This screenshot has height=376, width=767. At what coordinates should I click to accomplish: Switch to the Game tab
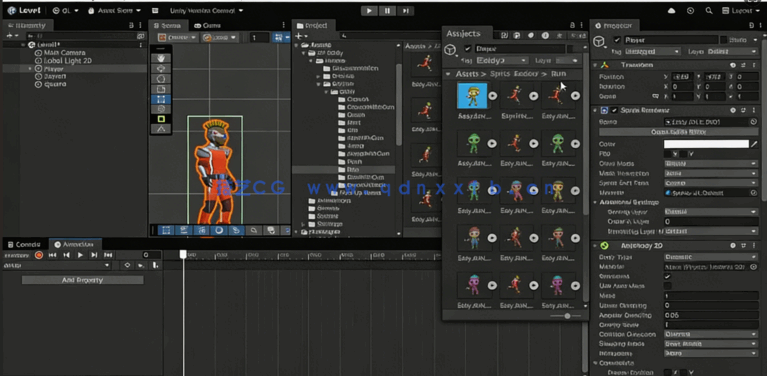(207, 25)
